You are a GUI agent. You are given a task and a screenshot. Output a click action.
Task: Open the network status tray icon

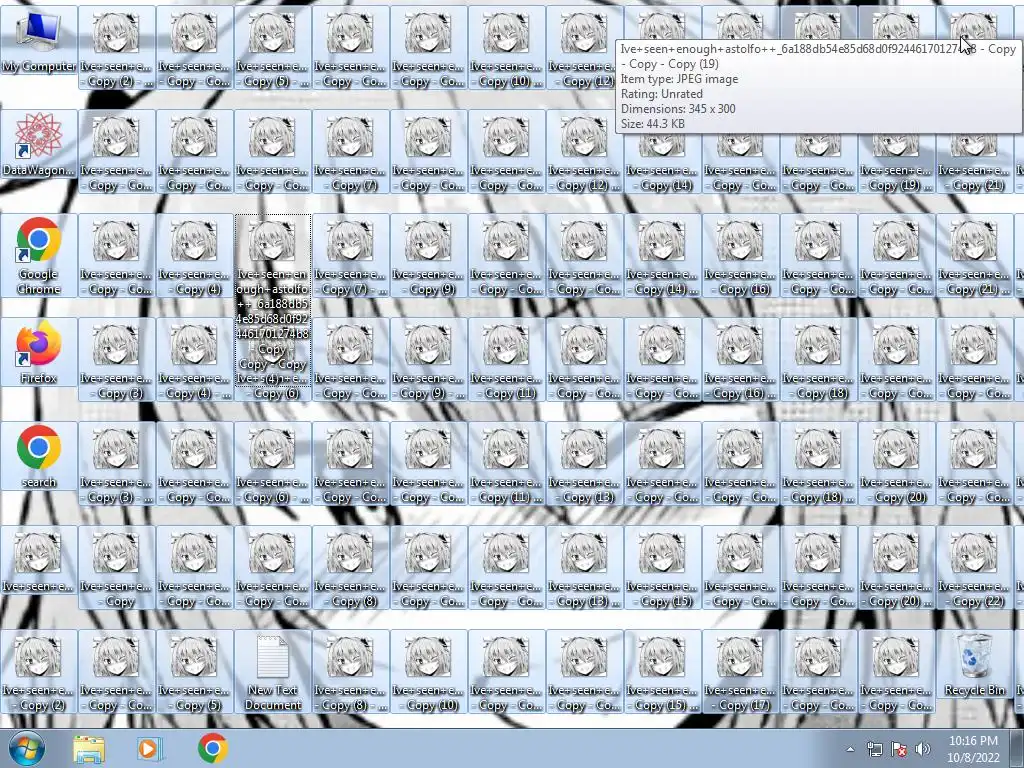[x=874, y=749]
